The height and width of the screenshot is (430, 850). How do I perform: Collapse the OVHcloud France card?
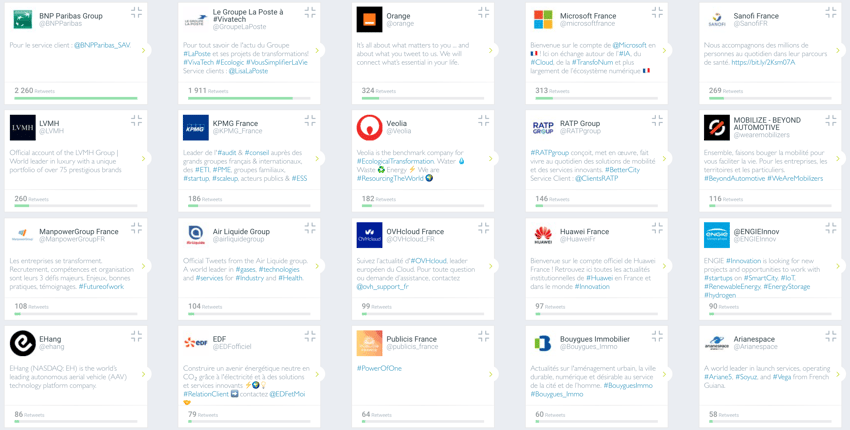(x=483, y=228)
